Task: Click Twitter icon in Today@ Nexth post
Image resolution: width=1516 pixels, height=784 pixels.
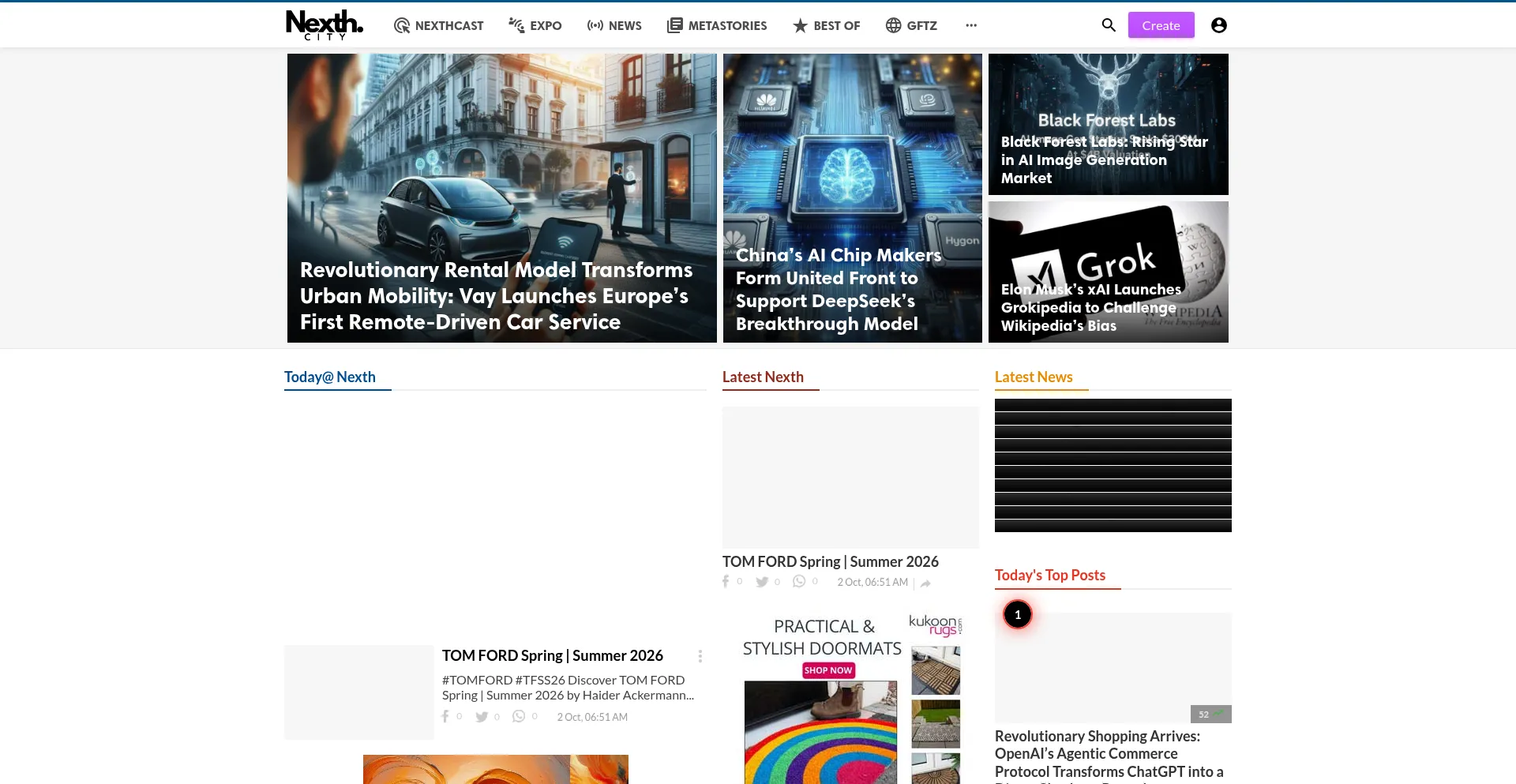Action: pos(482,717)
